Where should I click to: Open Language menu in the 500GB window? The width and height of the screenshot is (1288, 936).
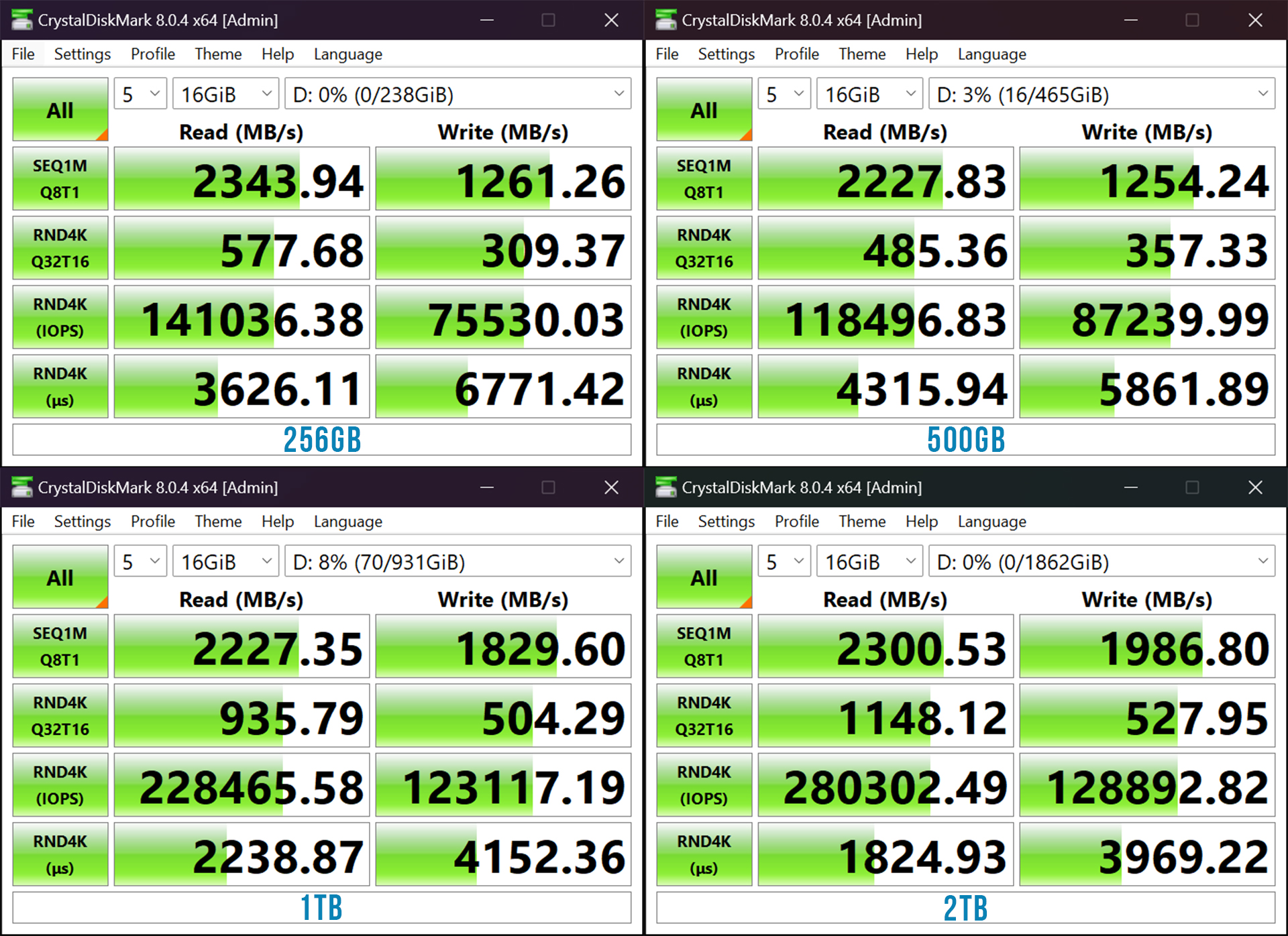991,54
